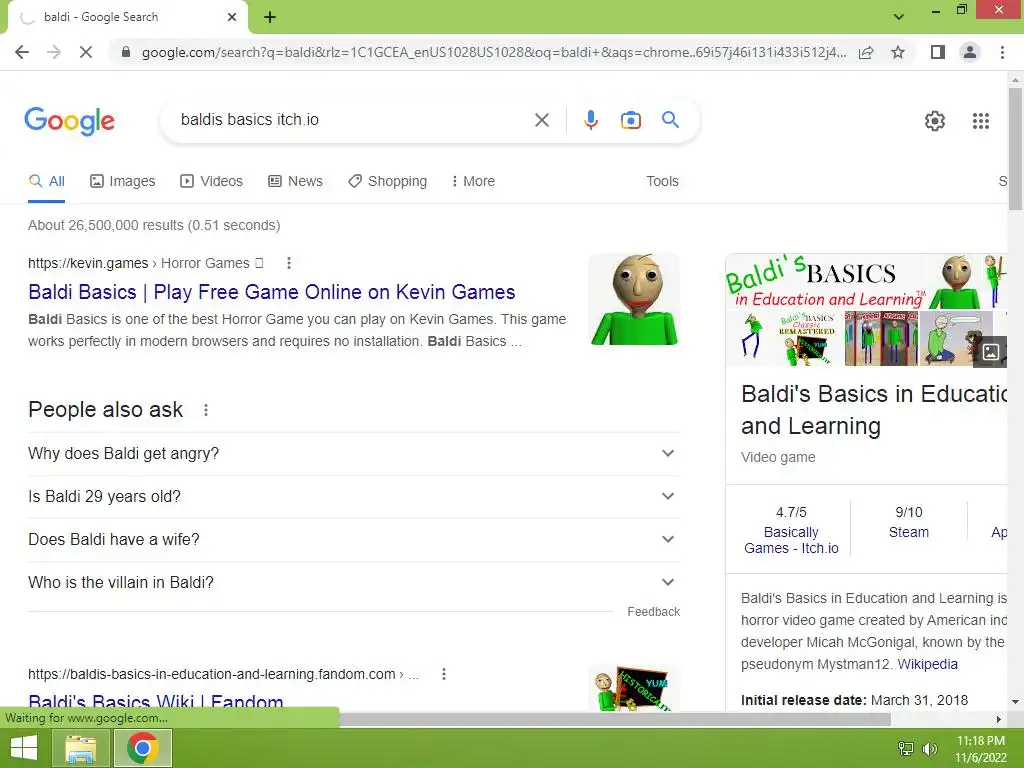The height and width of the screenshot is (768, 1024).
Task: Stop loading the page
Action: (x=86, y=52)
